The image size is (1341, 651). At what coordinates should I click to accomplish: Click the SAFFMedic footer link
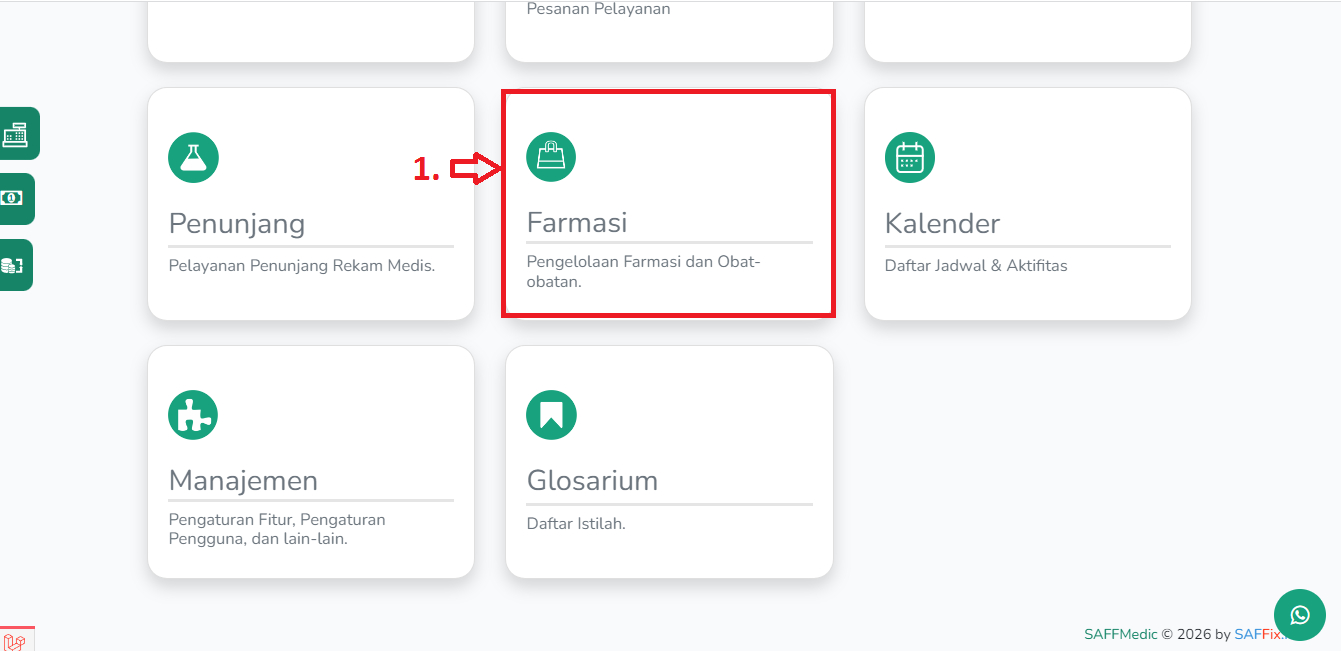coord(1120,634)
